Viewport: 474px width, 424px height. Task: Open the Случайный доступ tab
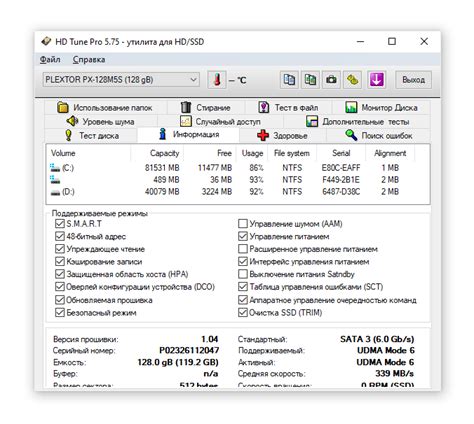(x=220, y=121)
